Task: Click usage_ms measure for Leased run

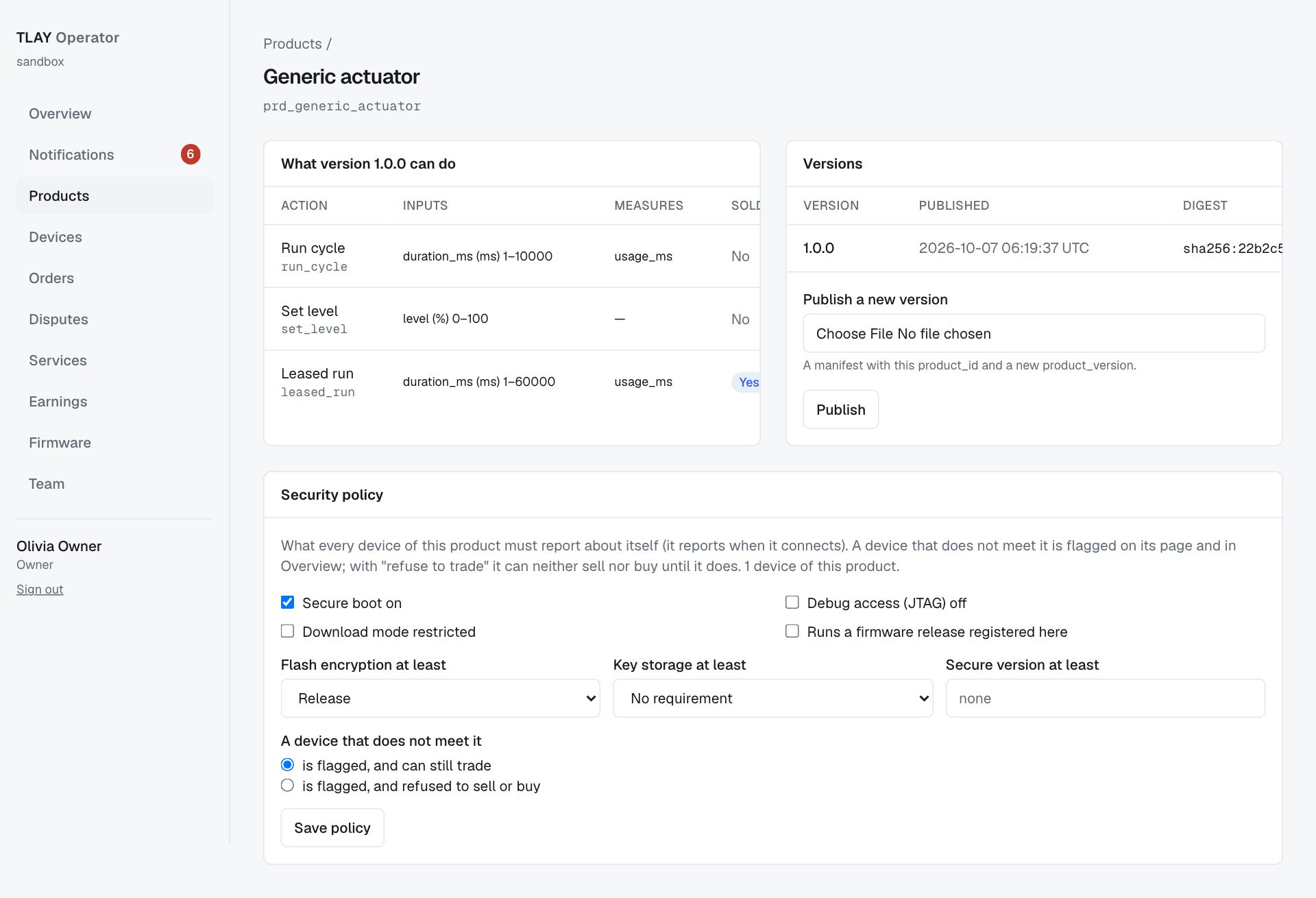Action: click(x=643, y=382)
